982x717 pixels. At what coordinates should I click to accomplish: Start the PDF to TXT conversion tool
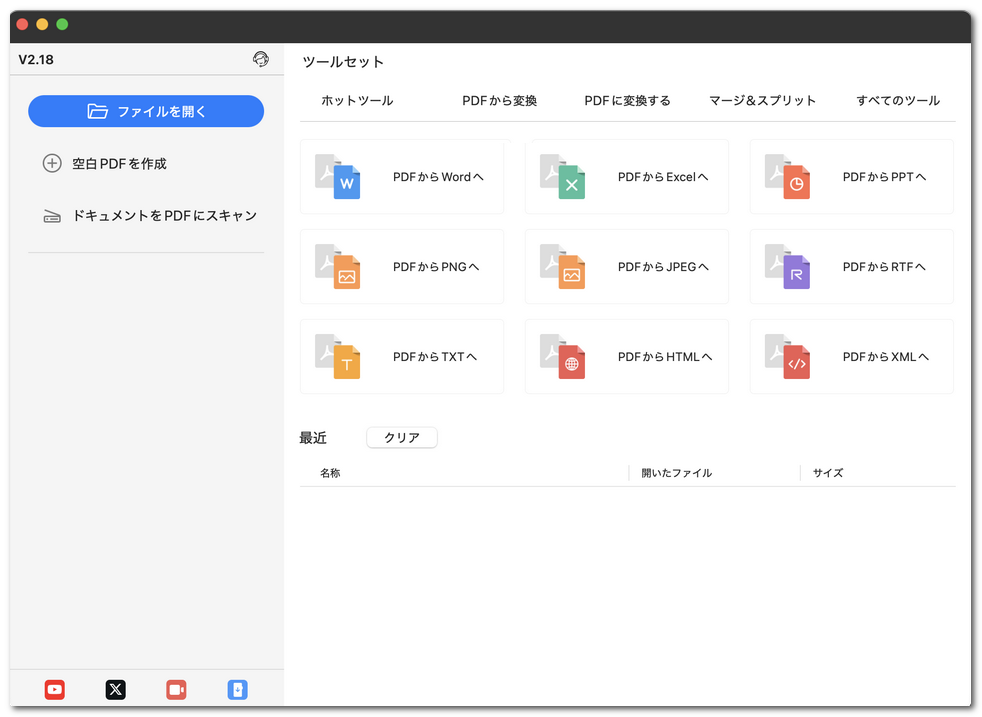click(400, 356)
